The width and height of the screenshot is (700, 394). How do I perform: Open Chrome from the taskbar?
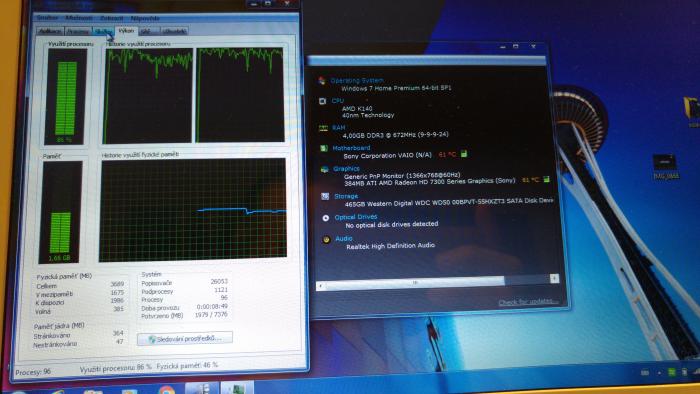[x=166, y=390]
